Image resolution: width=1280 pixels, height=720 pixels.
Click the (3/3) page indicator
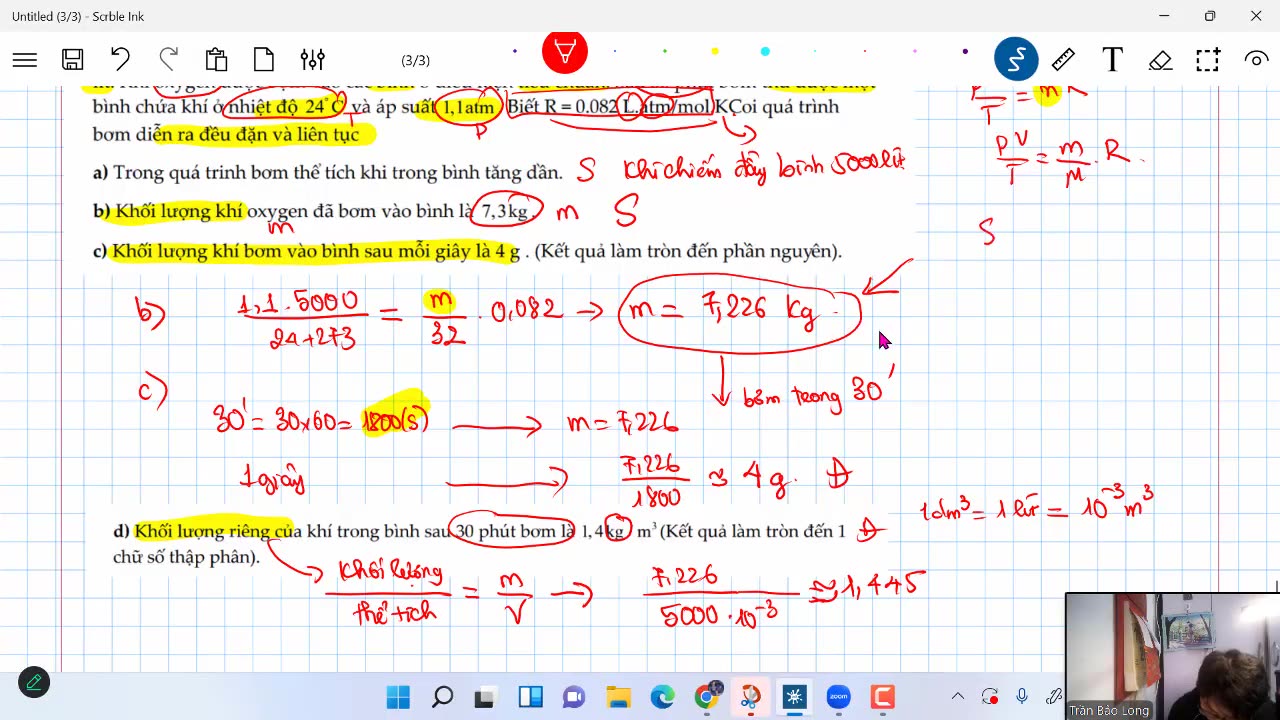[415, 60]
